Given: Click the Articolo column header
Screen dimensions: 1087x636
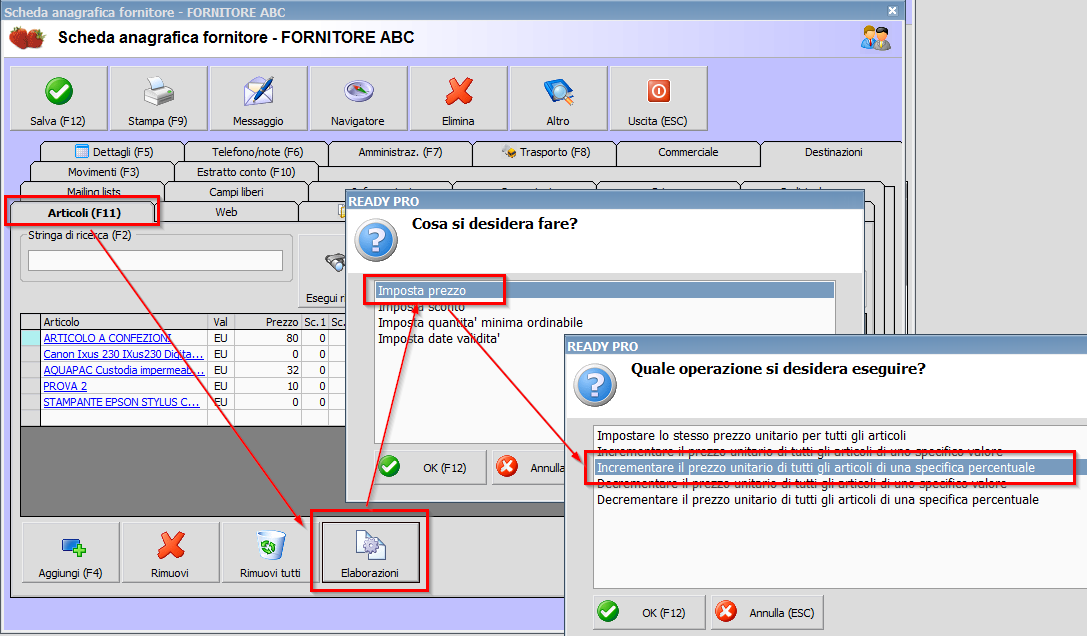Looking at the screenshot, I should click(124, 322).
